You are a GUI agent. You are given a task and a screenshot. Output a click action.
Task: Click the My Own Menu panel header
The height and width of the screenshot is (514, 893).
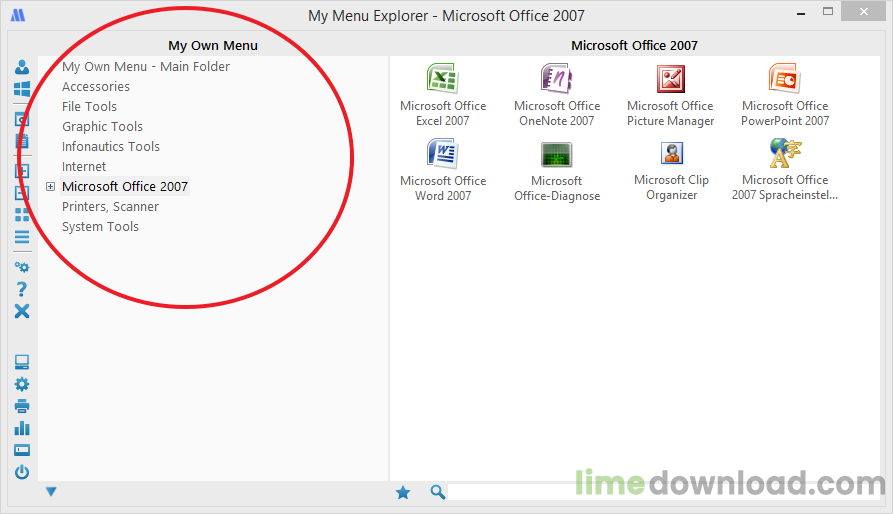(x=213, y=46)
